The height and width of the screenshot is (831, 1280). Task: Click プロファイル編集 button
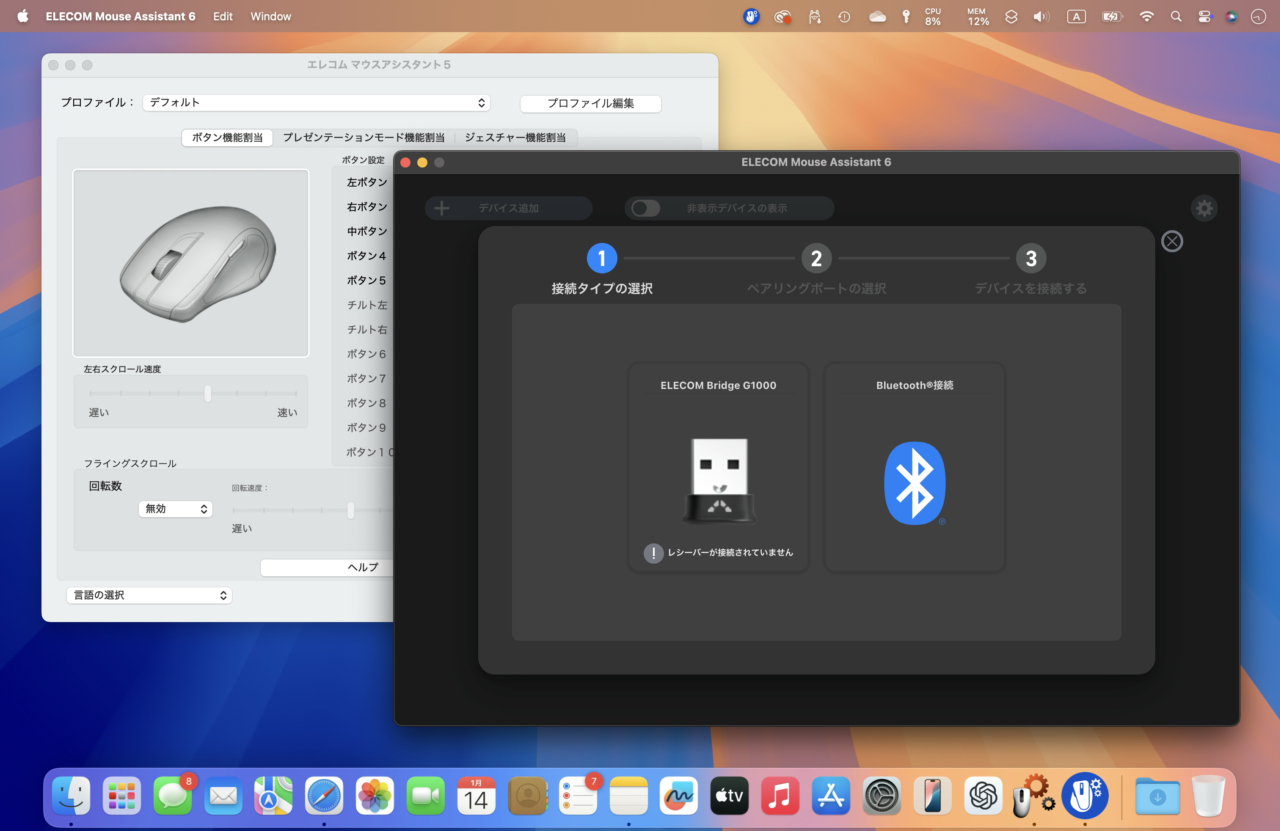(590, 103)
